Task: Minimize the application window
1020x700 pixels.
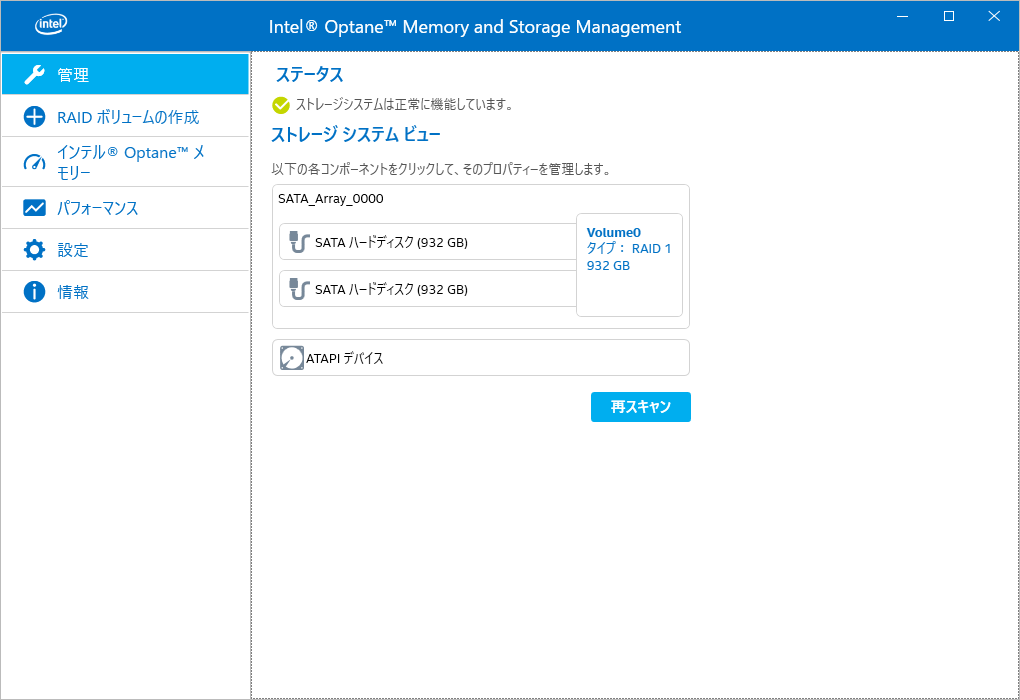Action: point(902,16)
